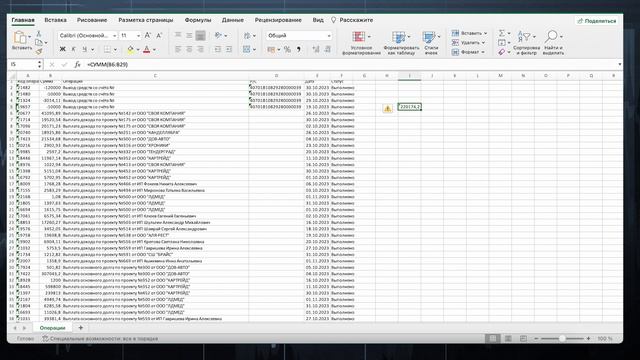This screenshot has width=640, height=360.
Task: Open the Формулы tab
Action: click(198, 20)
